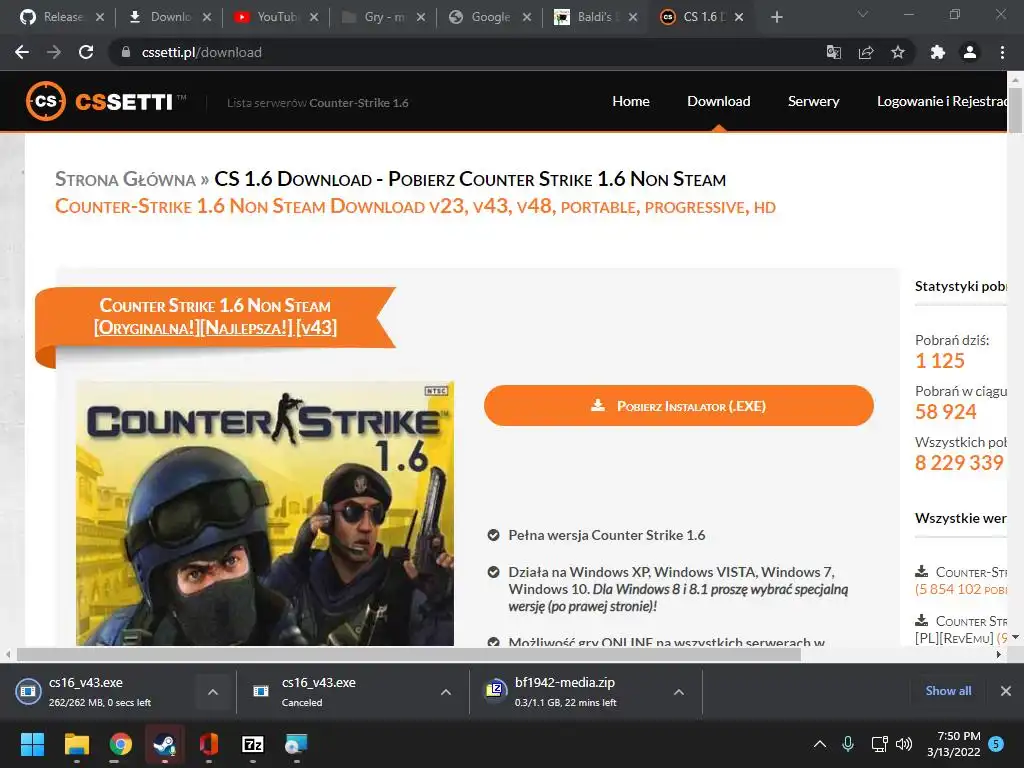The height and width of the screenshot is (768, 1024).
Task: Open site info via the padlock icon
Action: coord(126,52)
